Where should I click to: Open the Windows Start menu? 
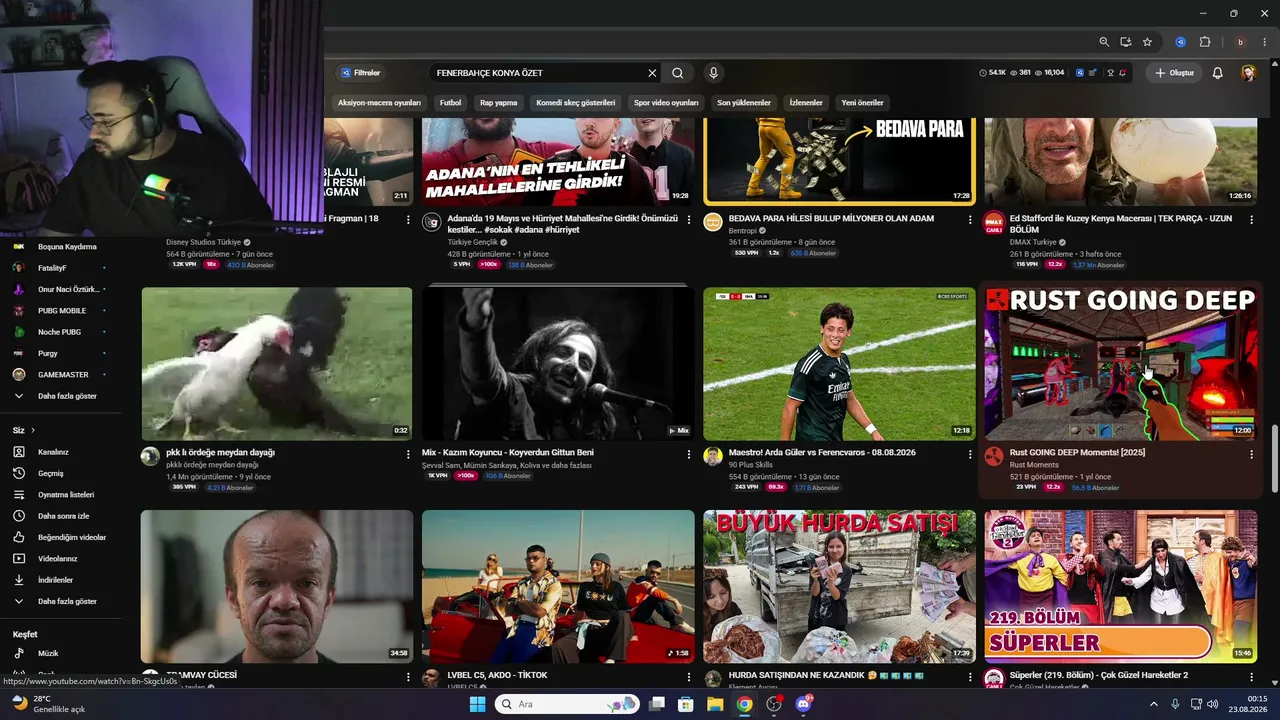tap(477, 704)
